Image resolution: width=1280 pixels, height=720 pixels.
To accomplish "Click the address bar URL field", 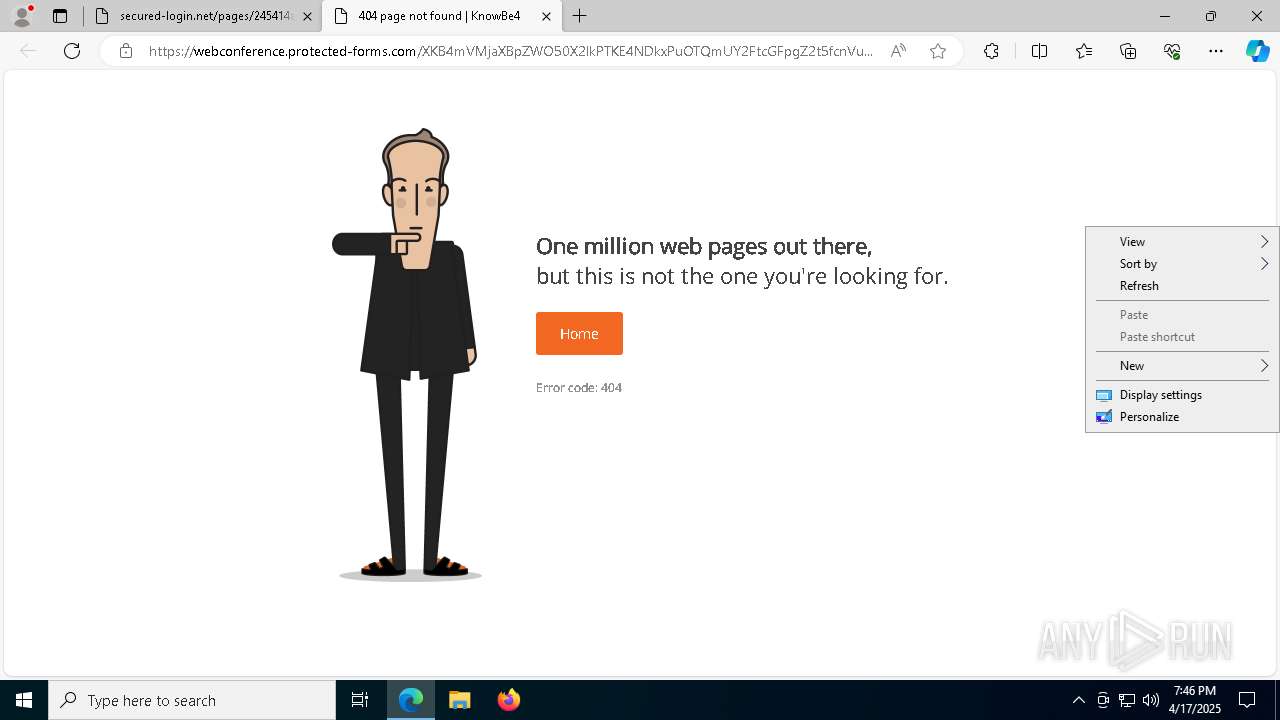I will click(x=510, y=51).
